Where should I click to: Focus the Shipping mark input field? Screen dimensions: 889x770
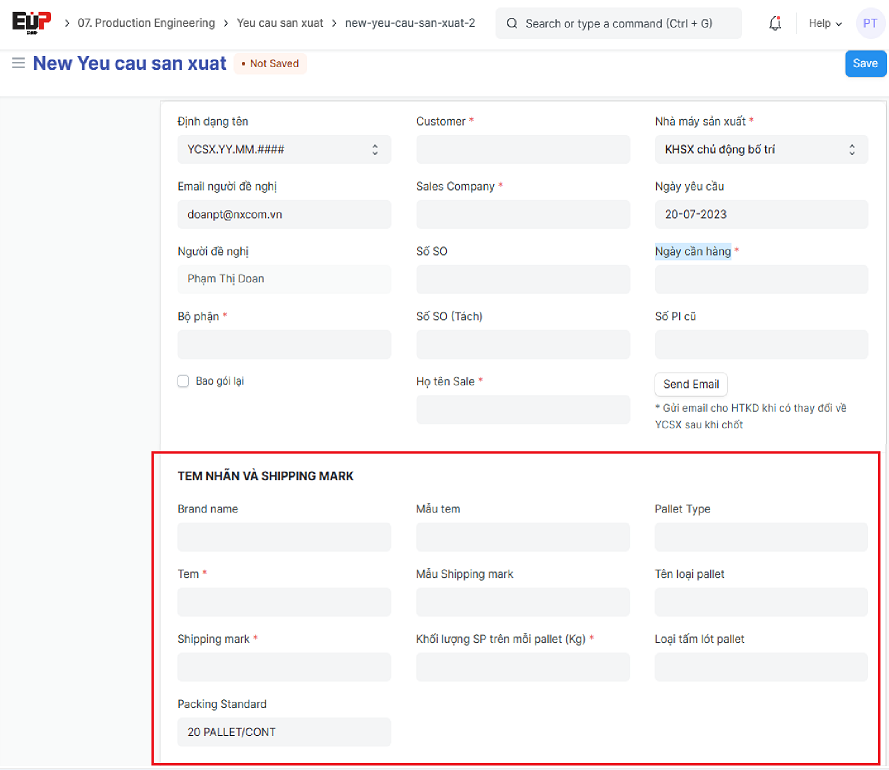point(284,667)
